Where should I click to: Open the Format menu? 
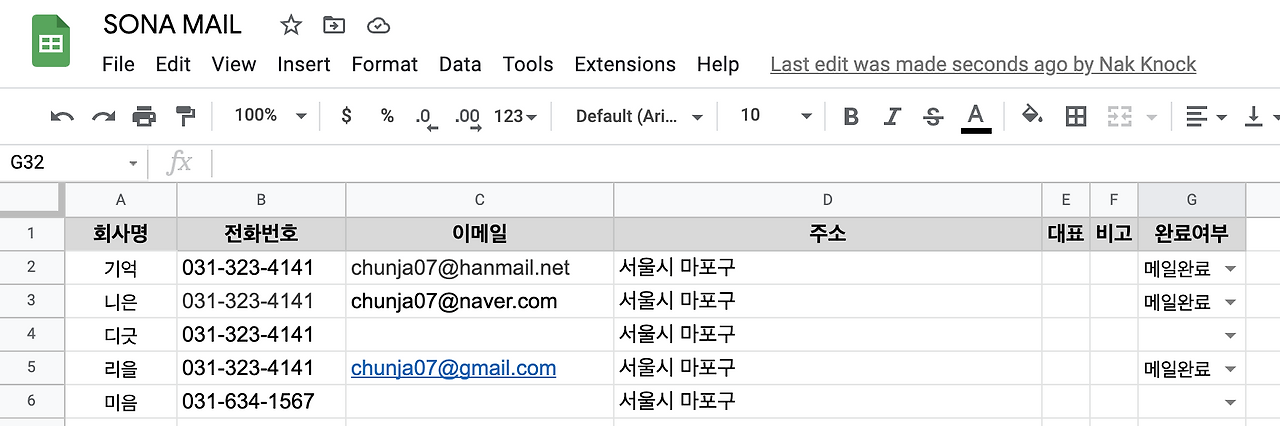pos(384,64)
